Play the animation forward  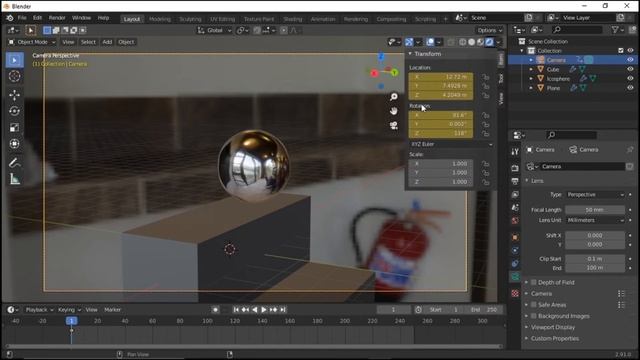coord(264,310)
